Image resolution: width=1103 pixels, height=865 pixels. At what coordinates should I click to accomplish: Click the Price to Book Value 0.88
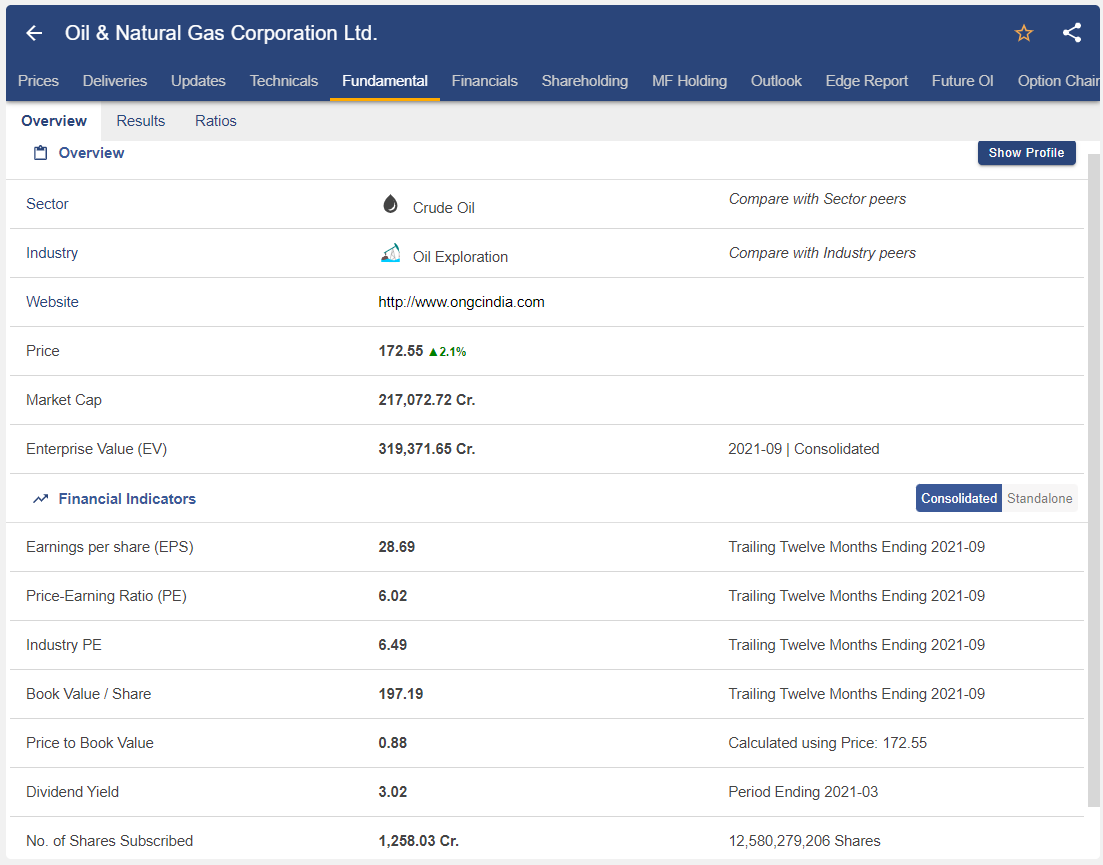[393, 743]
